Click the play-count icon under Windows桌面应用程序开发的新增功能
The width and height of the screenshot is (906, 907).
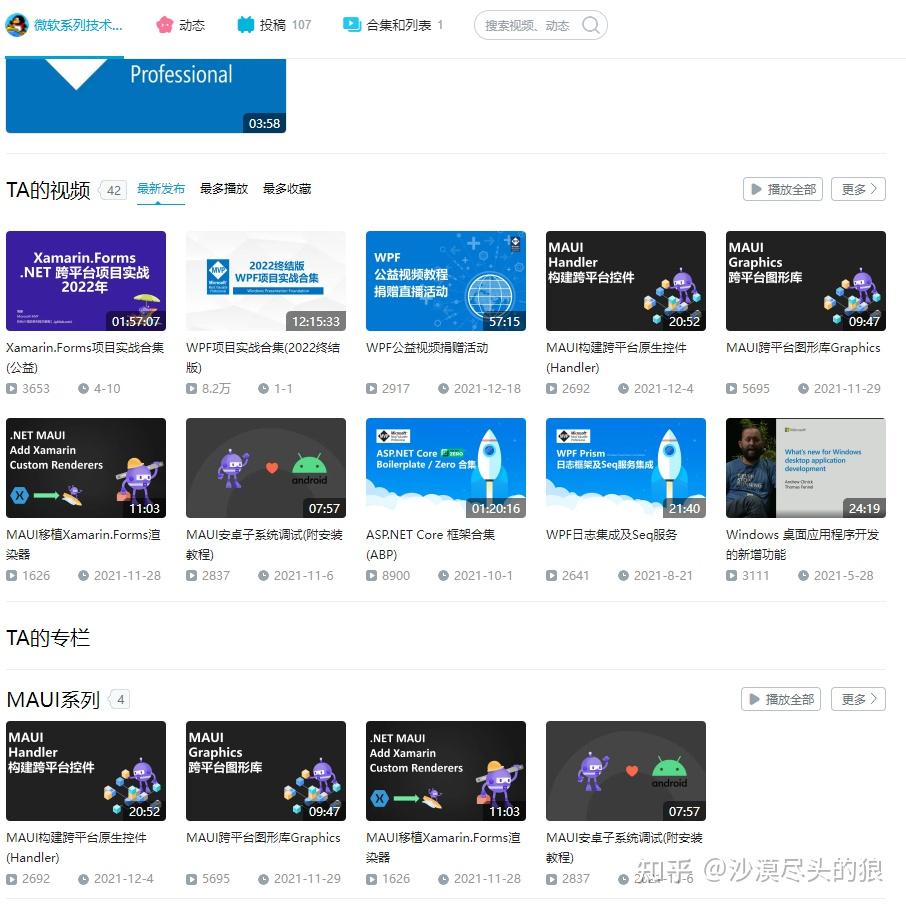tap(732, 575)
